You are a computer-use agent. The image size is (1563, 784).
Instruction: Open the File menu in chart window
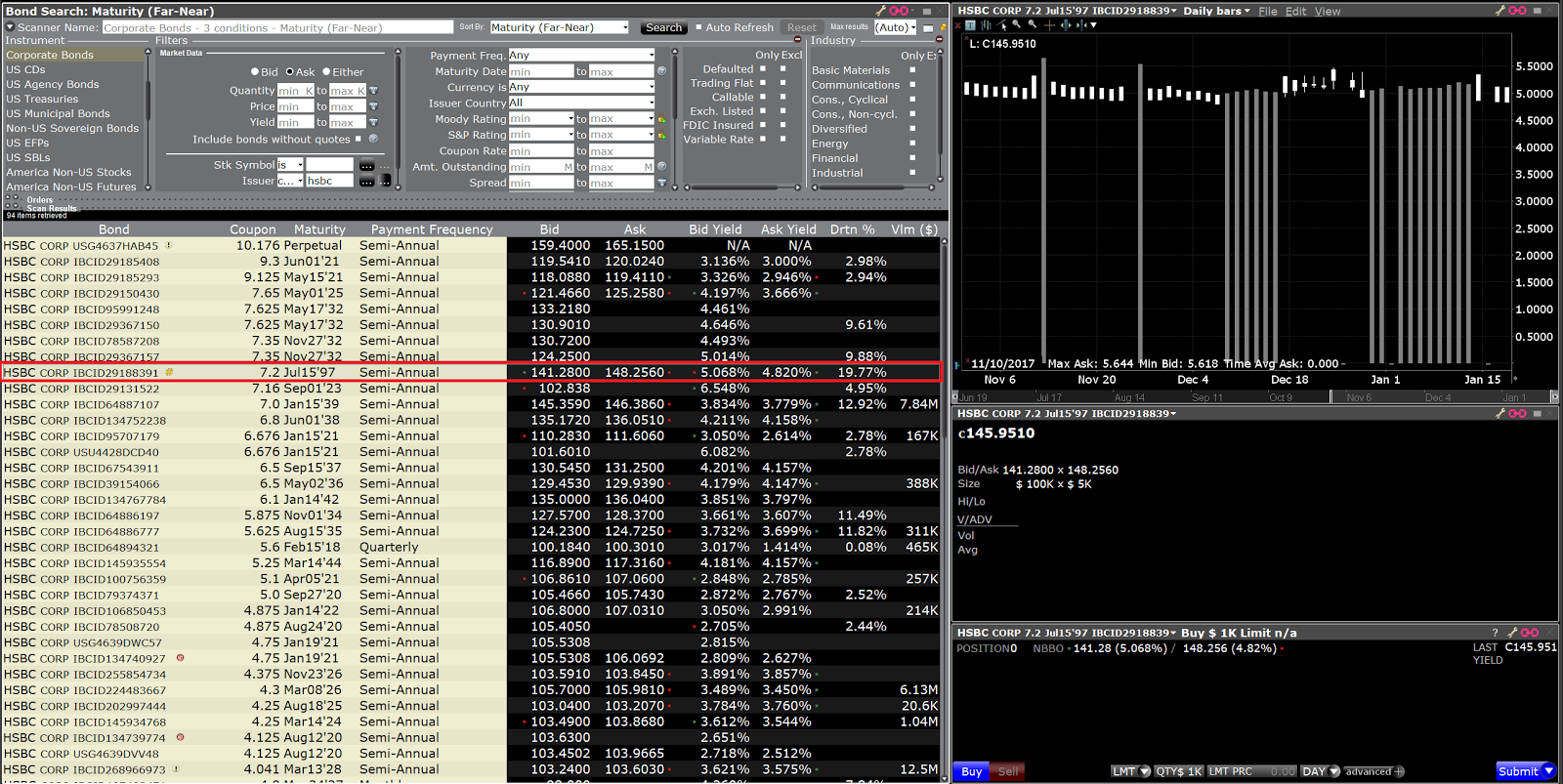click(x=1267, y=12)
